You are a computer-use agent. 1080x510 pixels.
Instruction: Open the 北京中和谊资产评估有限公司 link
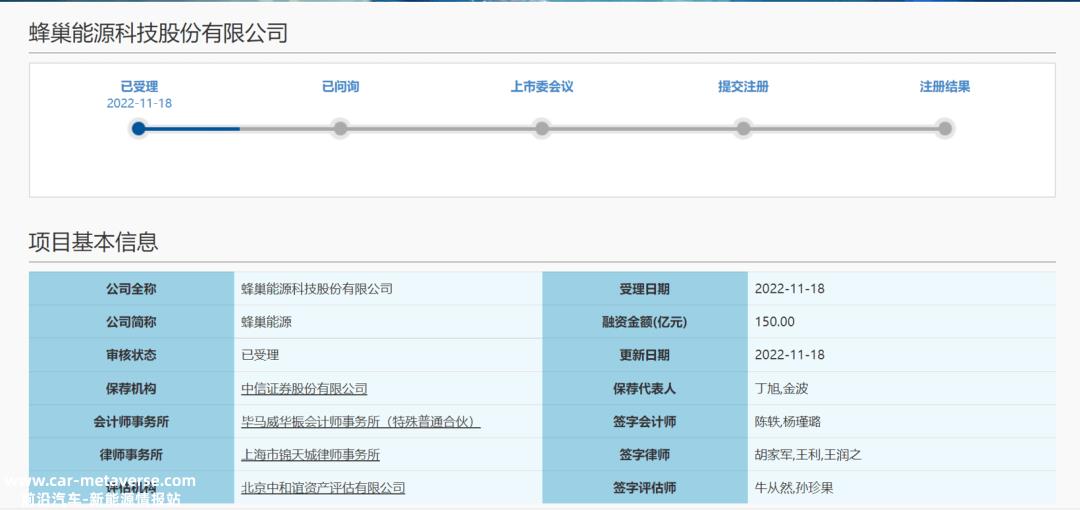[323, 488]
